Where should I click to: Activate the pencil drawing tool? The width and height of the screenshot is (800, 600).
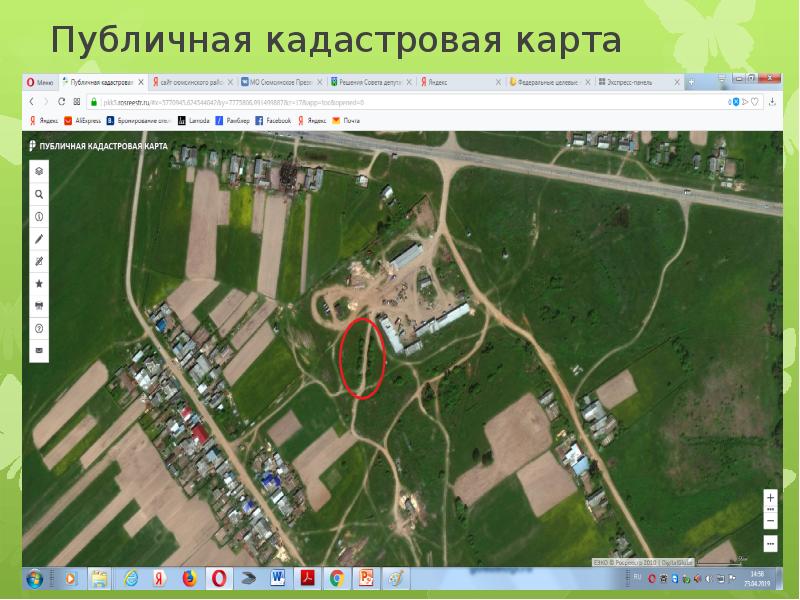[39, 238]
